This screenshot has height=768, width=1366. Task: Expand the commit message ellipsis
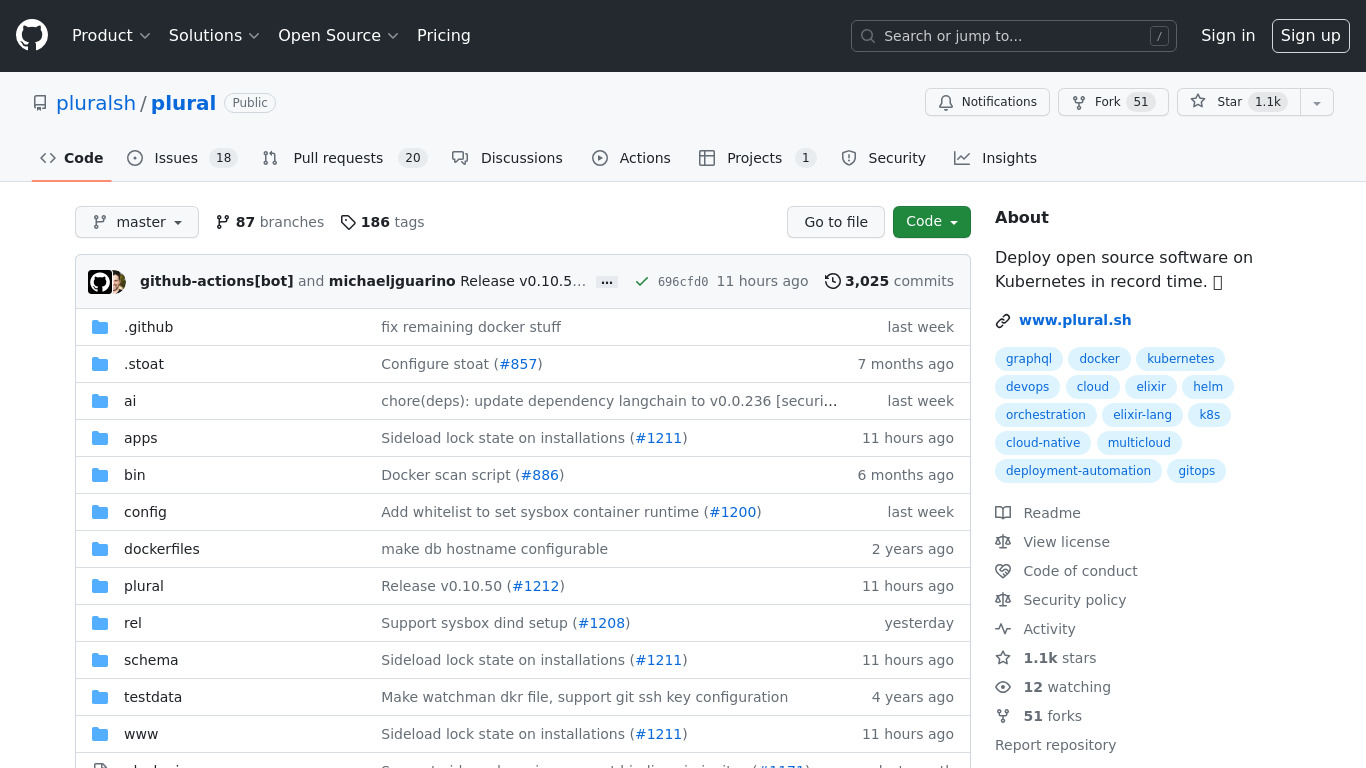[607, 282]
